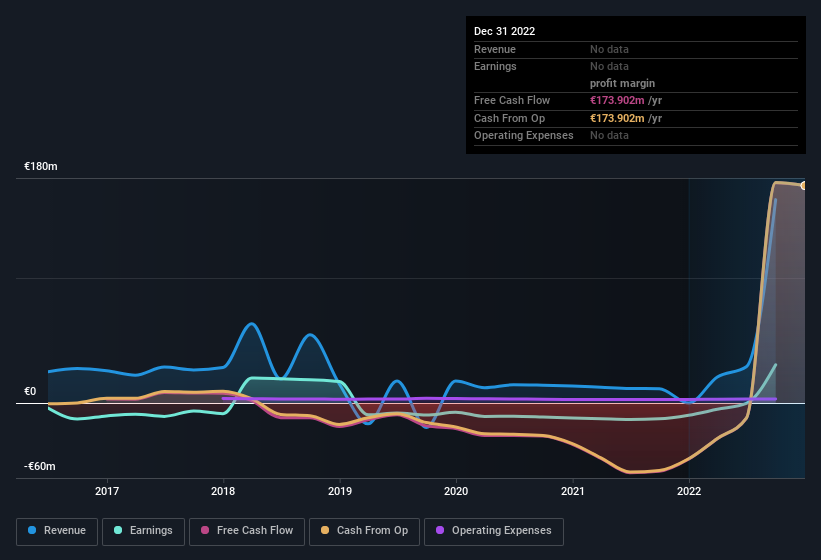821x560 pixels.
Task: Click the 2021 x-axis label
Action: [x=573, y=491]
